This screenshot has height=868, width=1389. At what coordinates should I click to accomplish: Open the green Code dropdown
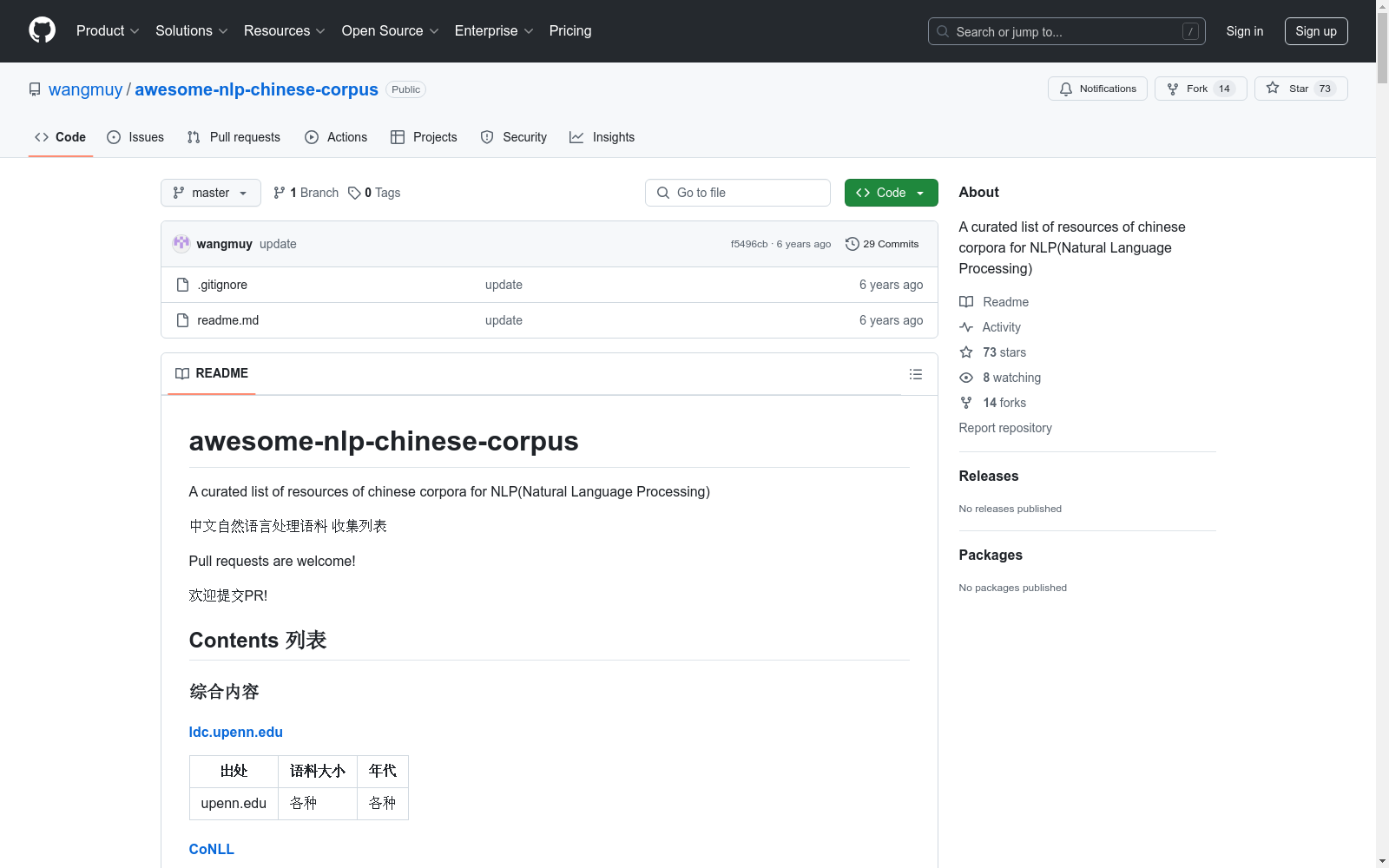[x=891, y=193]
